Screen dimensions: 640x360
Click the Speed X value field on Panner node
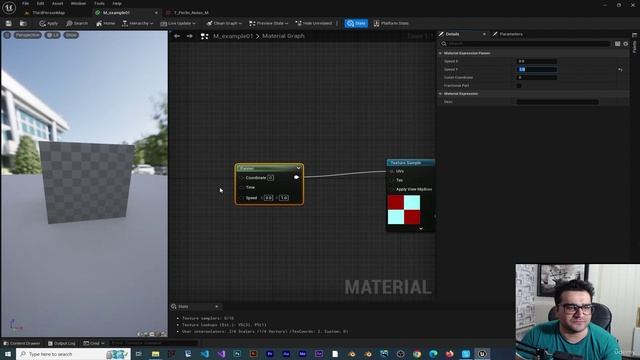(x=268, y=198)
